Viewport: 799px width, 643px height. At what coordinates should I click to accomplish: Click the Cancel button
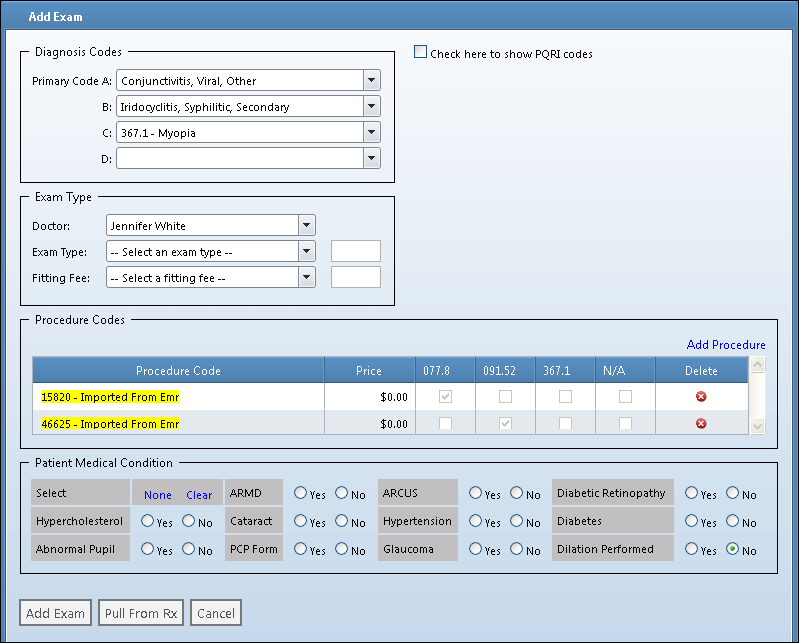click(x=216, y=613)
